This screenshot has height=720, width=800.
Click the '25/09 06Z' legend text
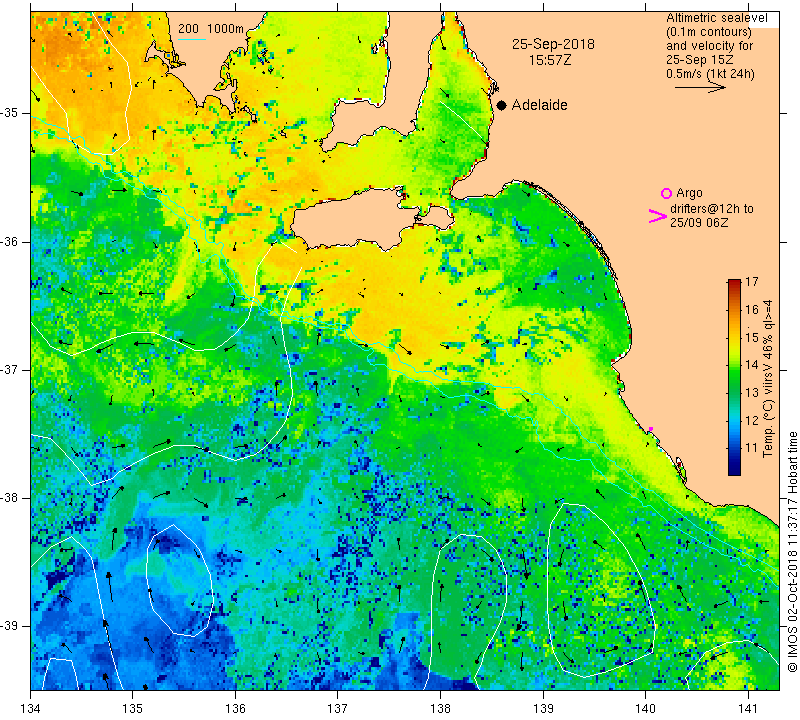(699, 222)
